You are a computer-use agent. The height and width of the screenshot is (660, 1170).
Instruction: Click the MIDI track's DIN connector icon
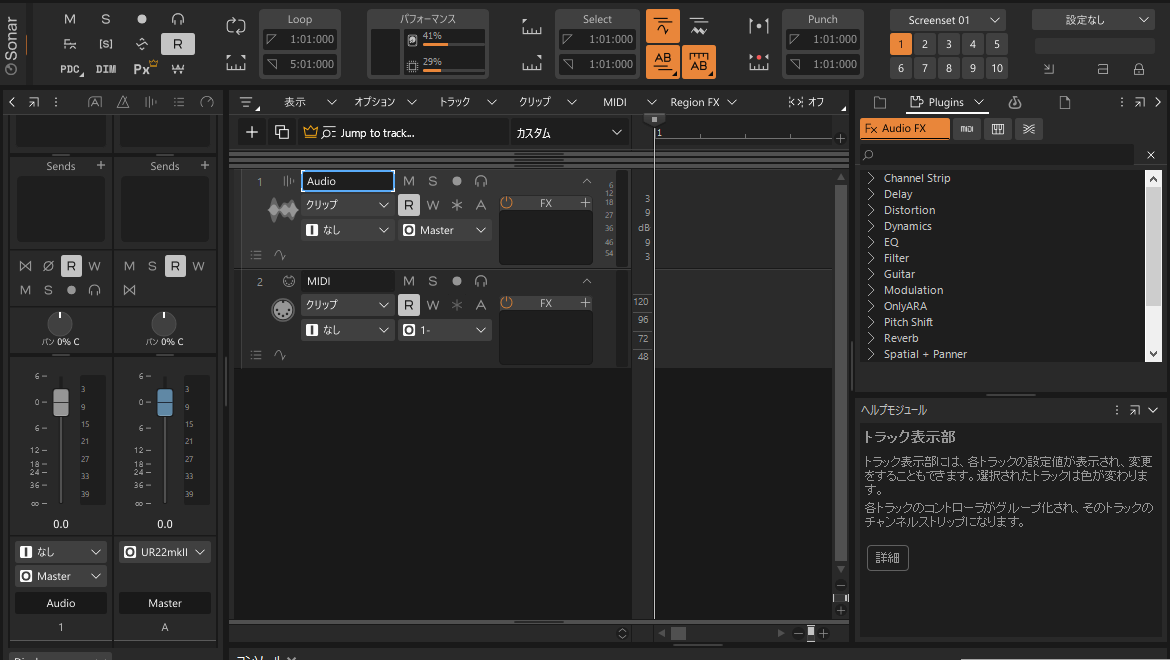pyautogui.click(x=283, y=309)
